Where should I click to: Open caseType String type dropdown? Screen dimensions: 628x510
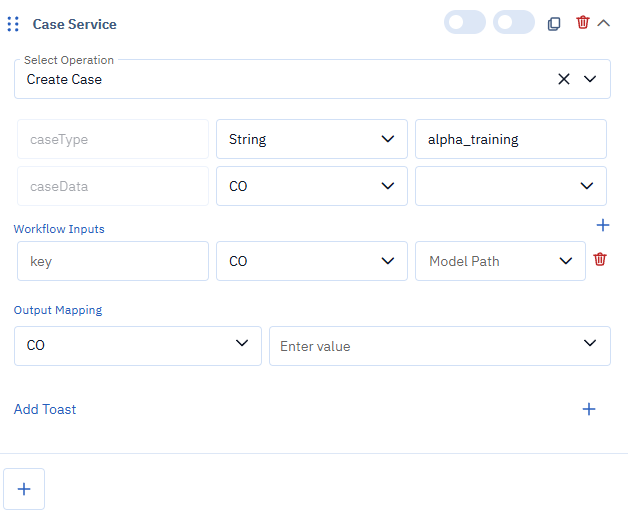click(x=311, y=139)
